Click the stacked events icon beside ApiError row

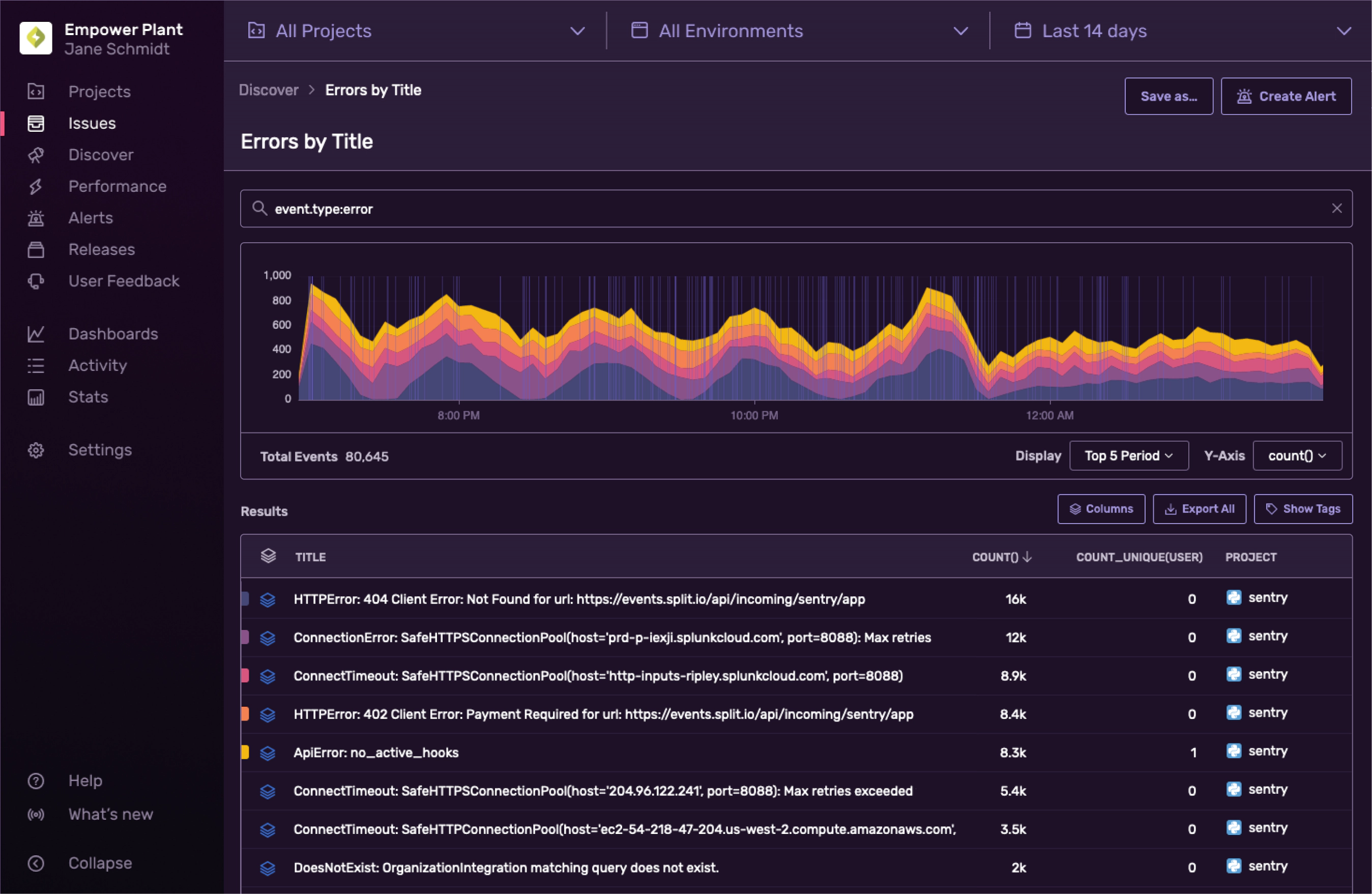(x=268, y=753)
